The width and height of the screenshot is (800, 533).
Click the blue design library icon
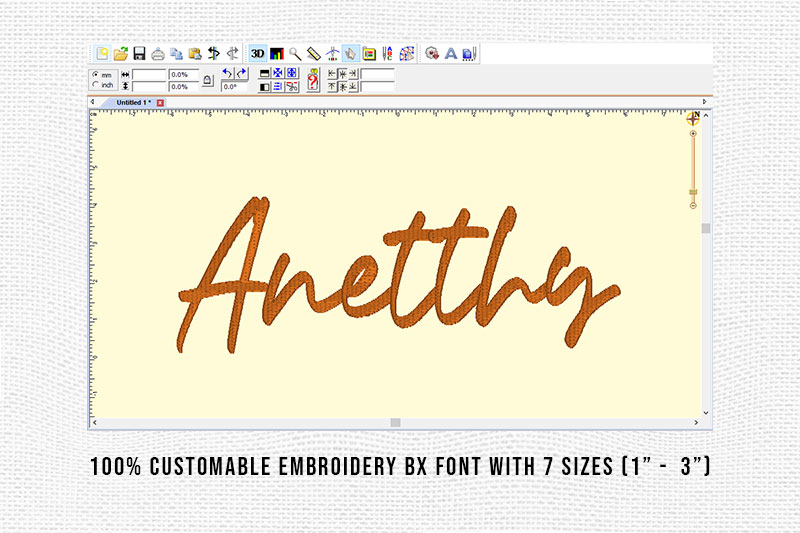469,54
